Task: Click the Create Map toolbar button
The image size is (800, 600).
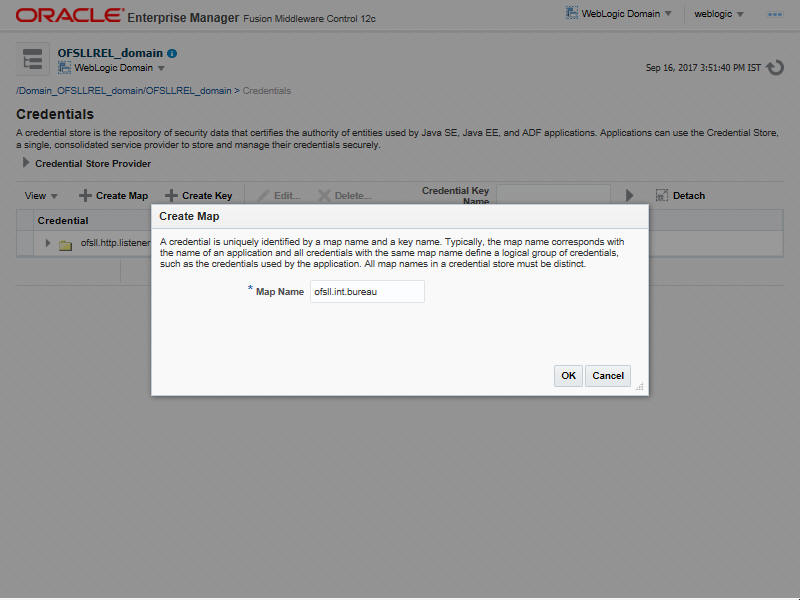Action: [113, 195]
